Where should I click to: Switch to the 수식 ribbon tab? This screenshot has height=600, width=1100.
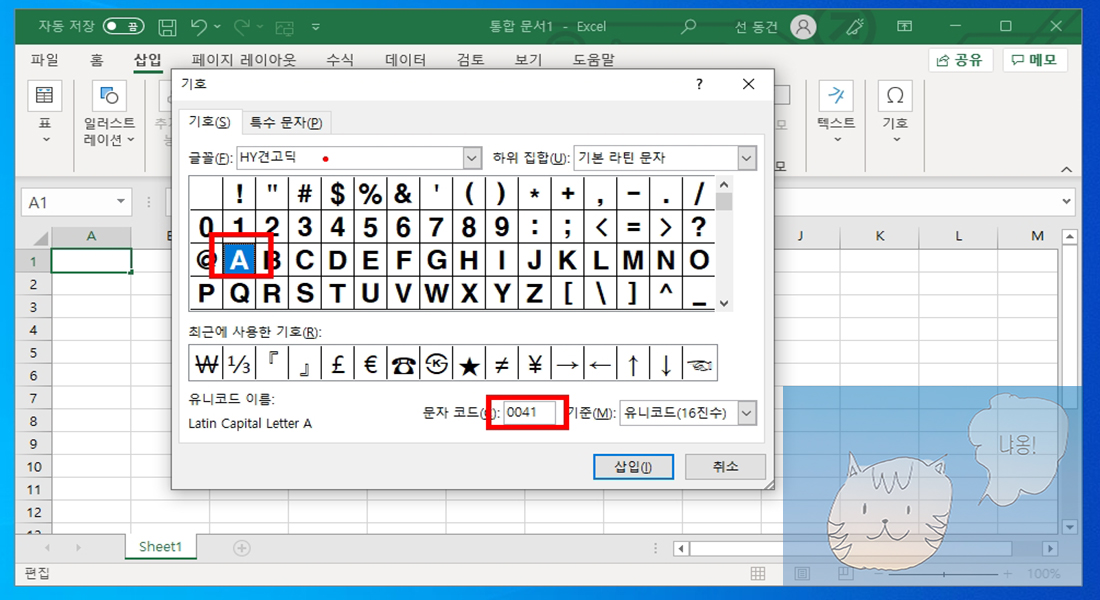point(340,60)
